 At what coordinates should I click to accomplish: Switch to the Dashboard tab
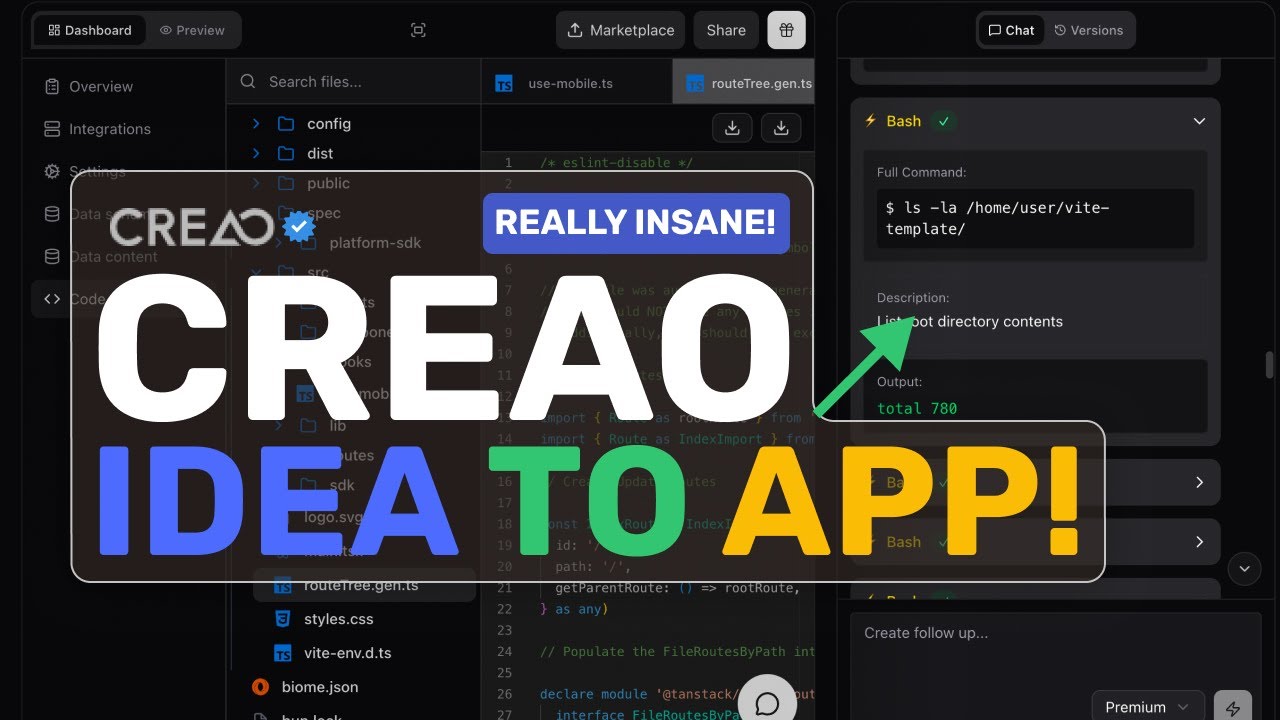click(x=90, y=30)
